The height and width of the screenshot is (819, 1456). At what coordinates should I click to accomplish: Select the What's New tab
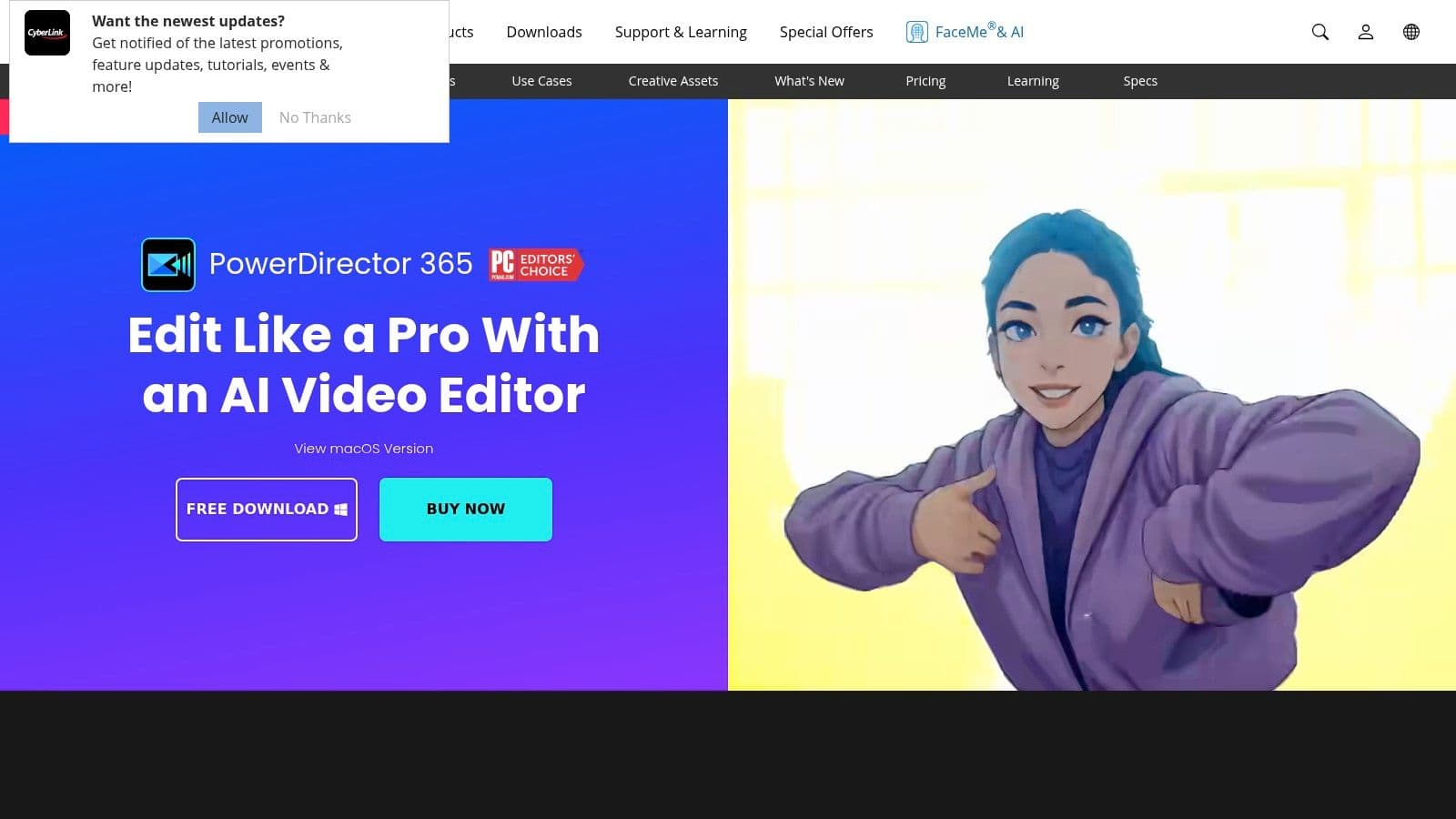click(809, 81)
